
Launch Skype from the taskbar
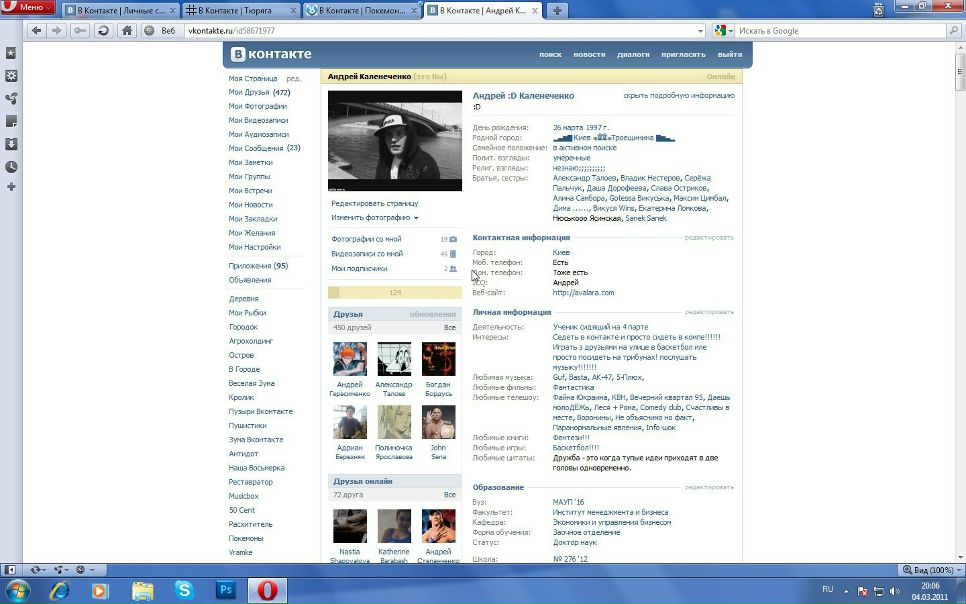click(x=184, y=590)
